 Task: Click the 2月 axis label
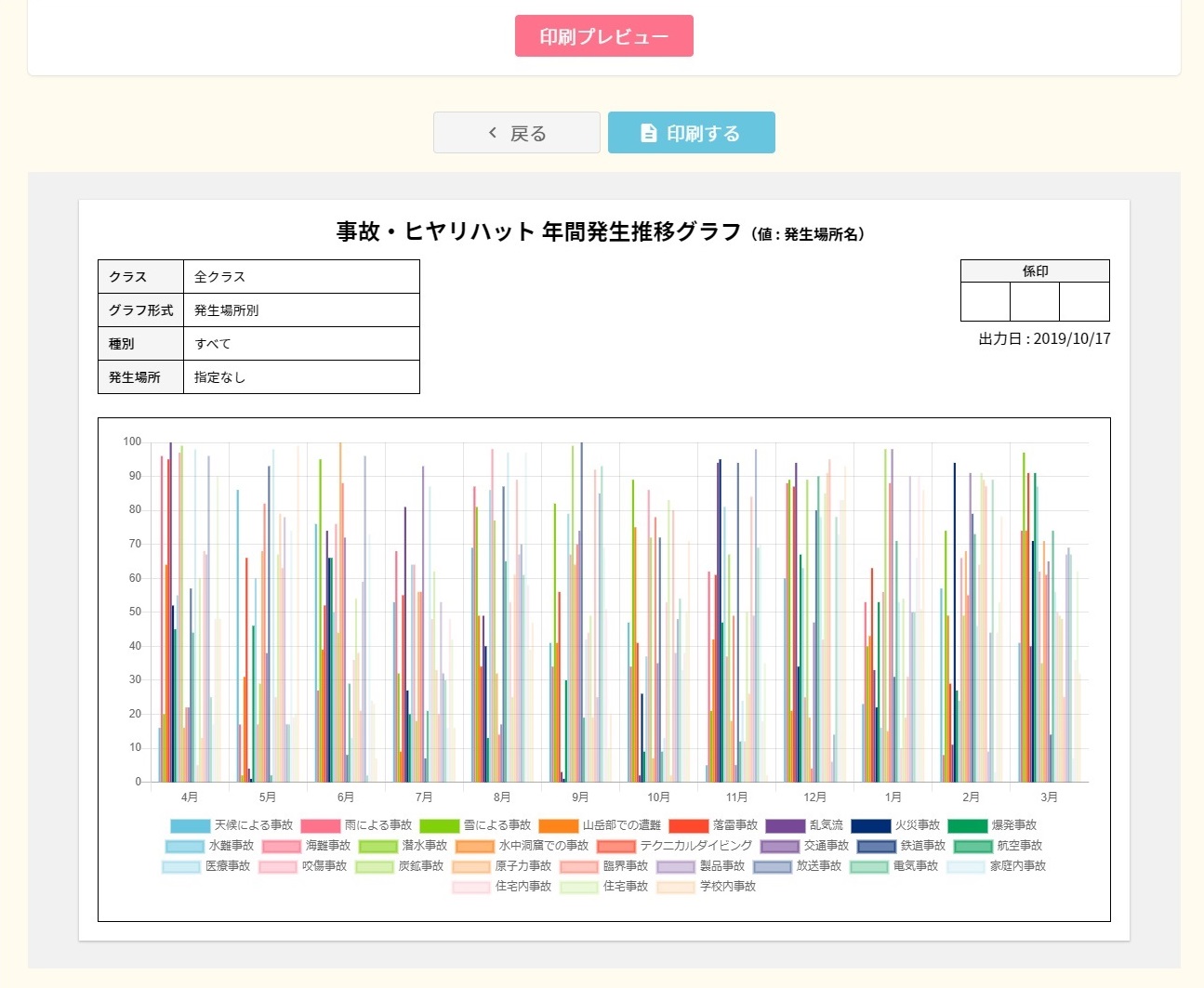(x=971, y=797)
